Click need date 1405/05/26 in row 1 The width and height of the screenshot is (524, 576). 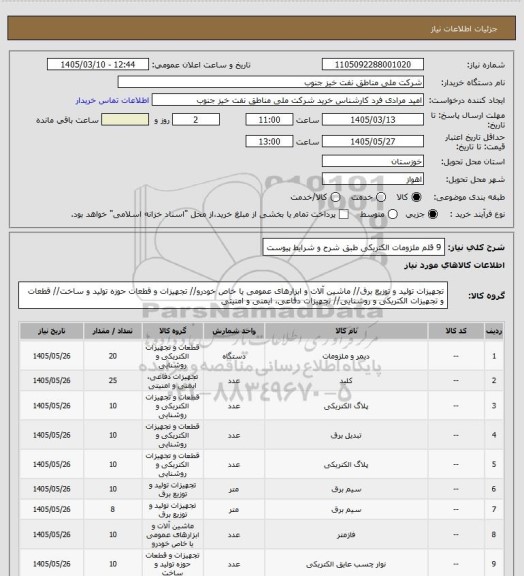51,356
